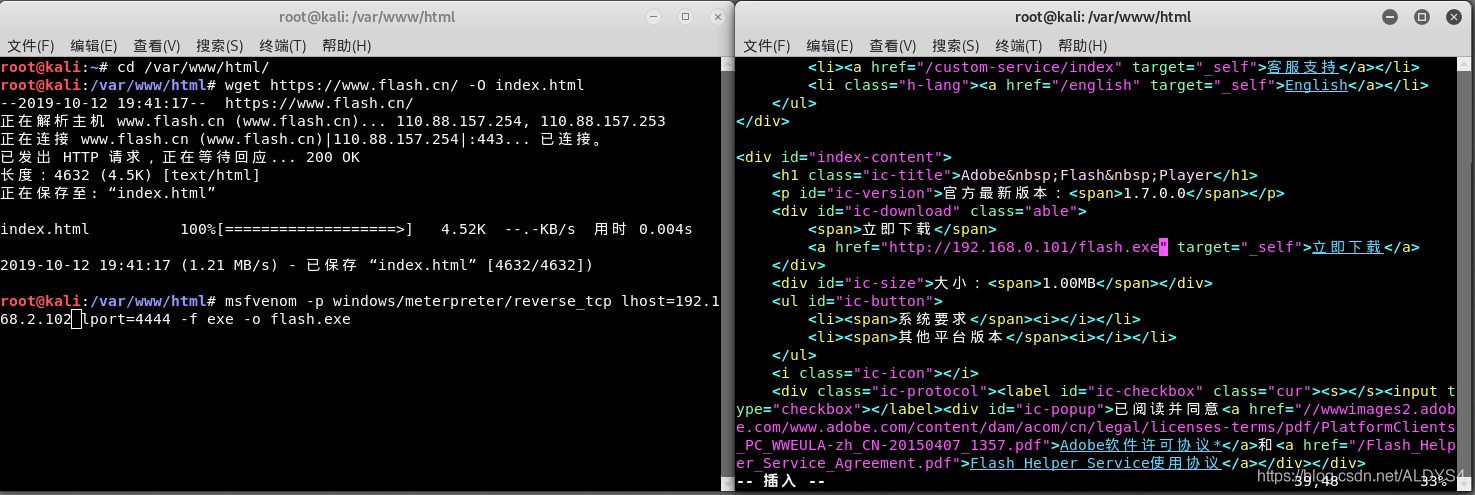The width and height of the screenshot is (1475, 495).
Task: Maximize the right terminal window
Action: coord(1421,17)
